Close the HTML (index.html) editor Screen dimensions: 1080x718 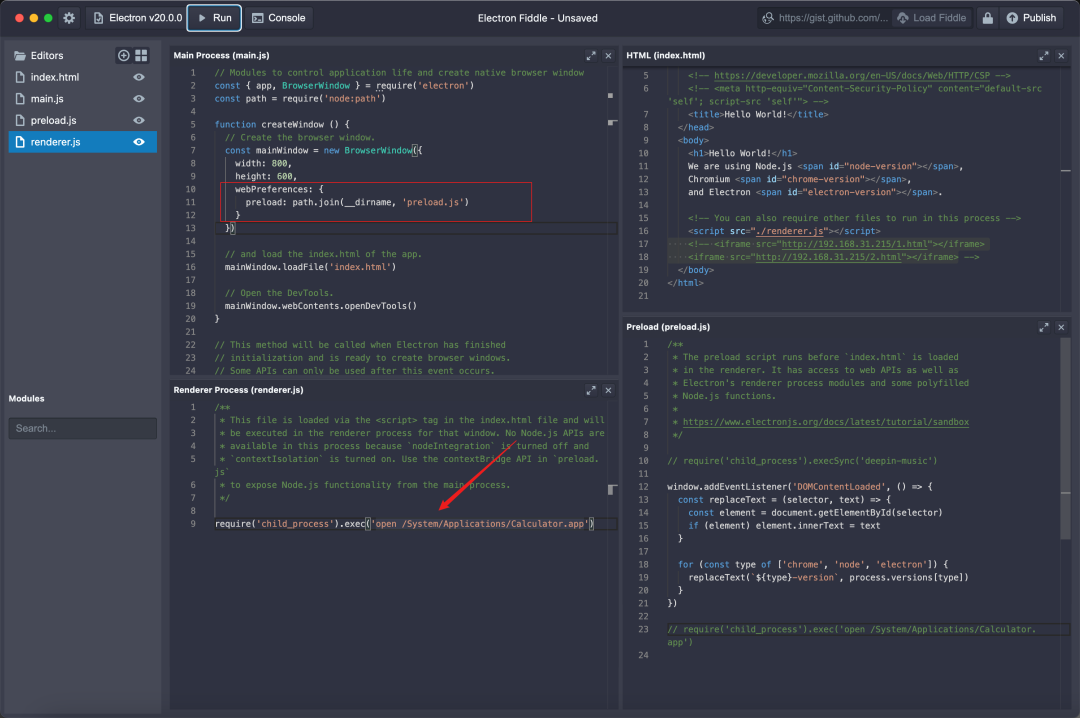click(1061, 56)
